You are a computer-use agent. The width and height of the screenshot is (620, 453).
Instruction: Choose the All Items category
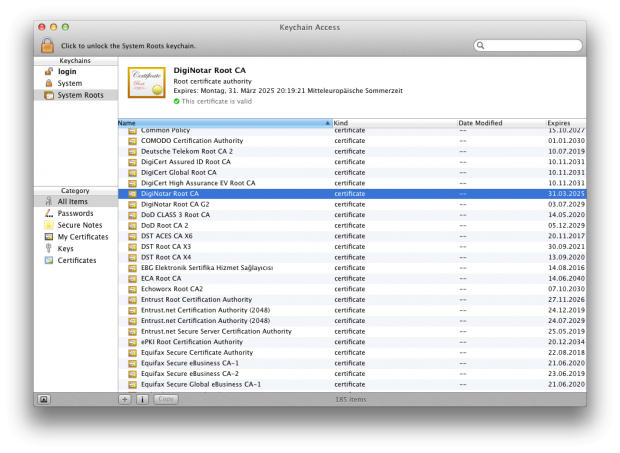[x=76, y=202]
